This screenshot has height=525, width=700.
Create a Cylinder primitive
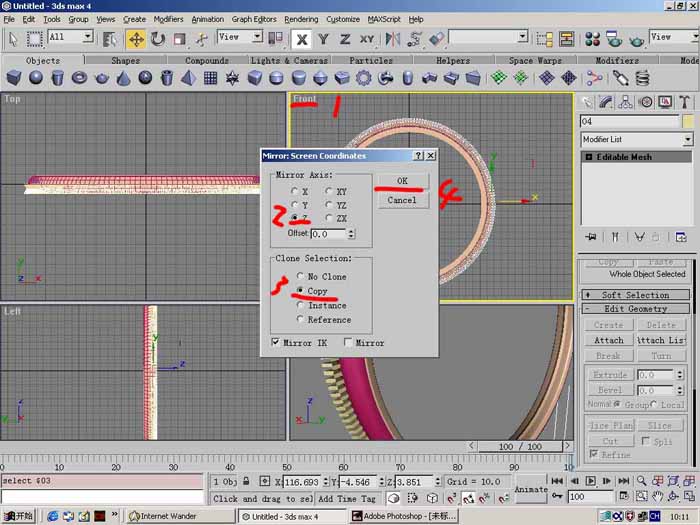pyautogui.click(x=58, y=78)
